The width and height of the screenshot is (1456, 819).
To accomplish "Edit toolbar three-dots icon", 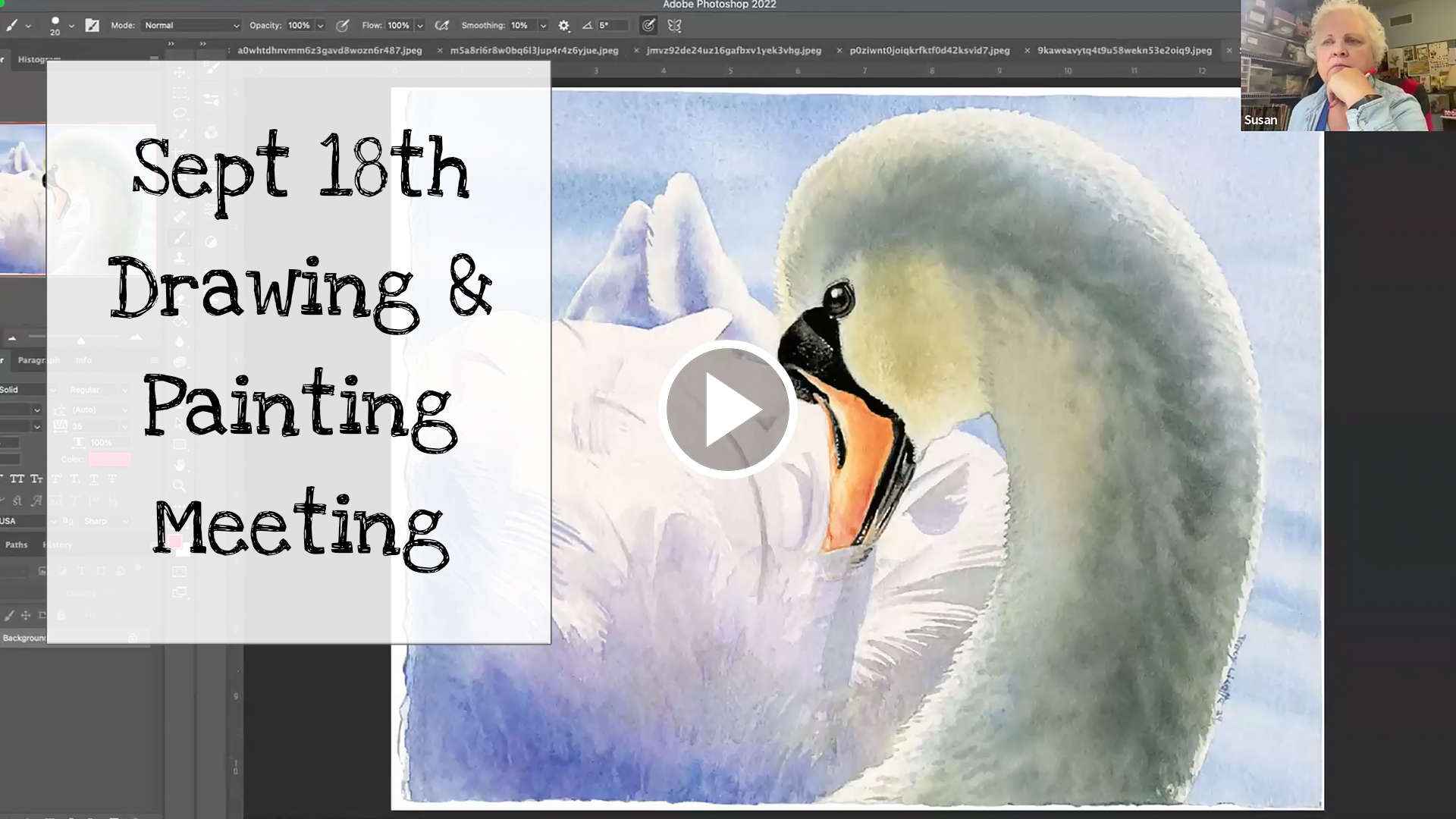I will (x=180, y=507).
